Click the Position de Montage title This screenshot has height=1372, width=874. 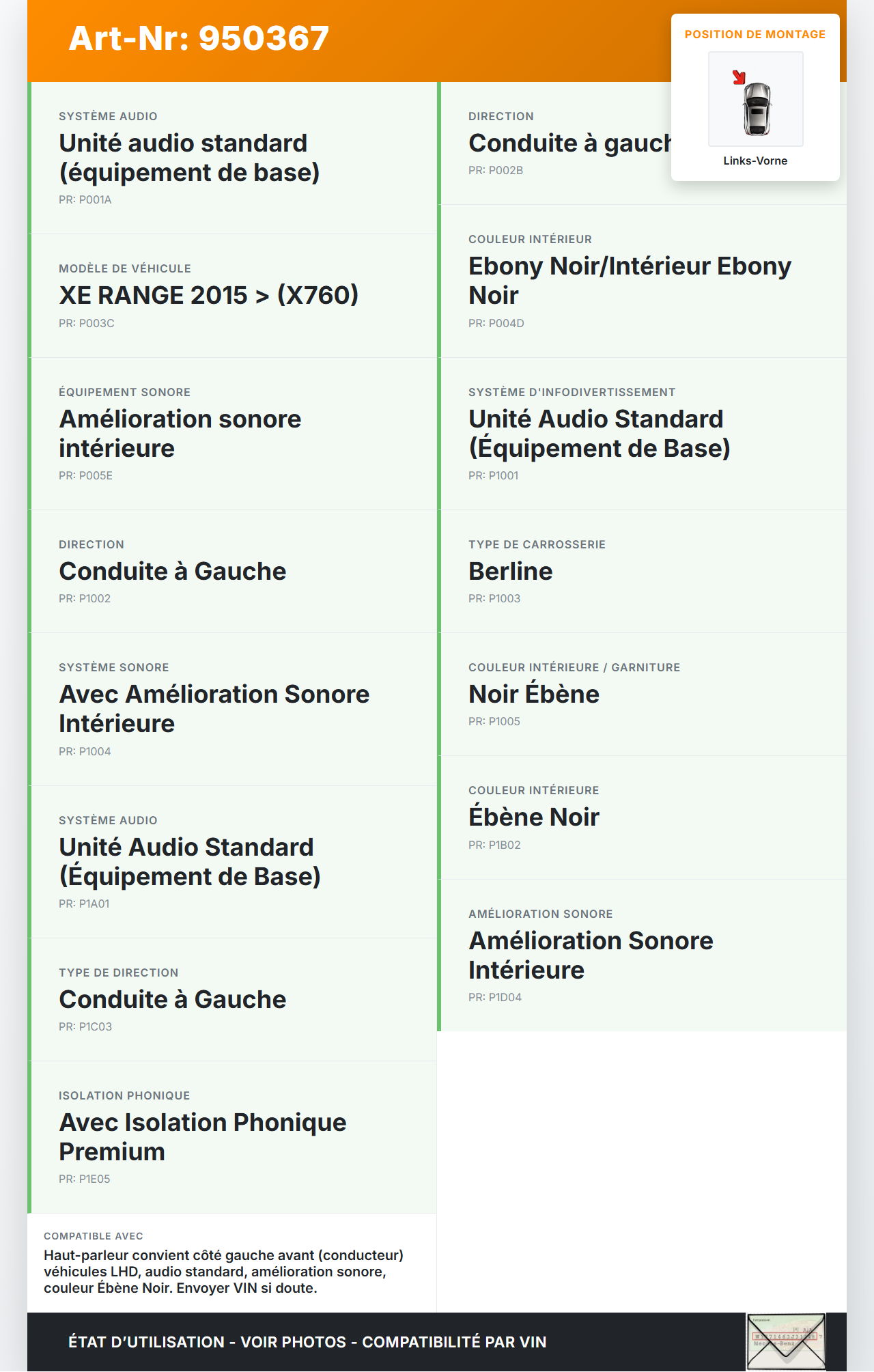point(755,35)
